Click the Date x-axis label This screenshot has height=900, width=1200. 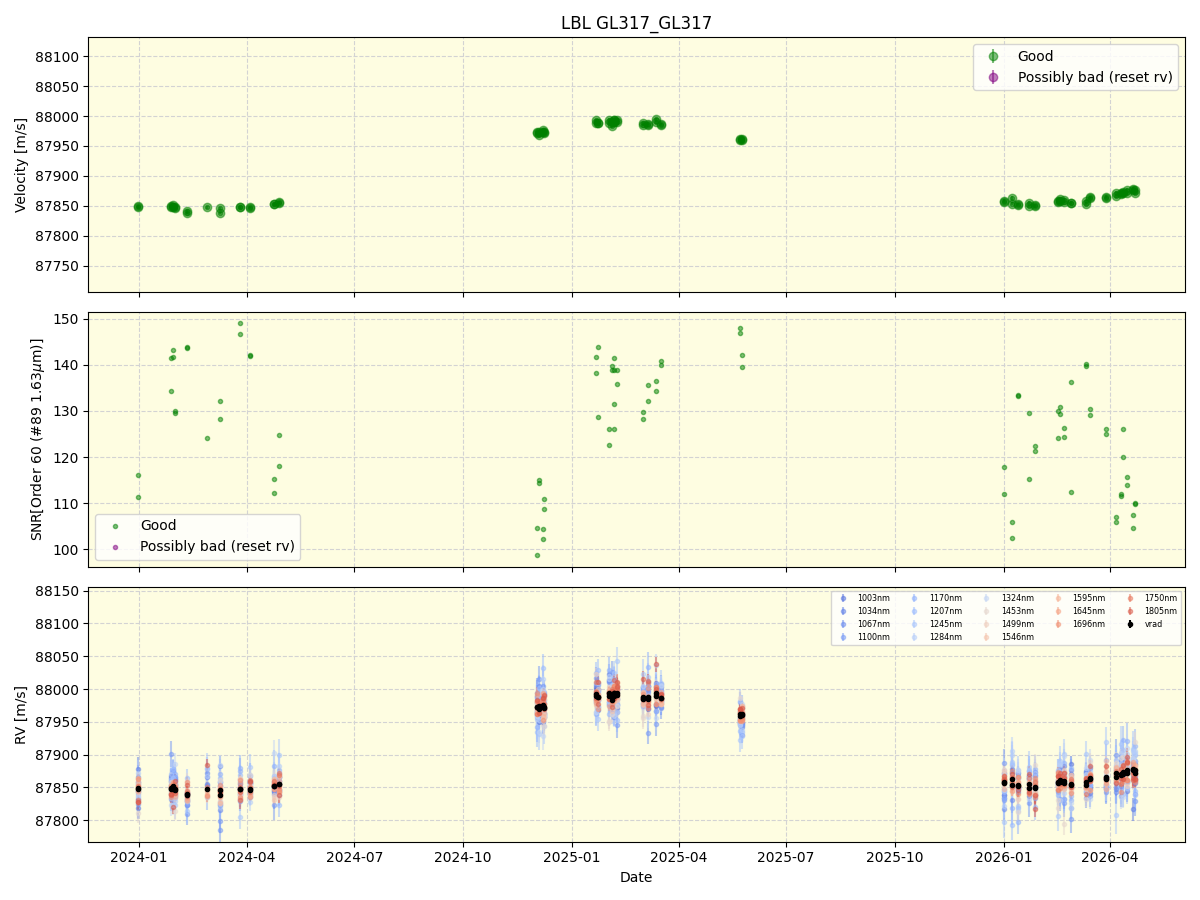(x=636, y=877)
